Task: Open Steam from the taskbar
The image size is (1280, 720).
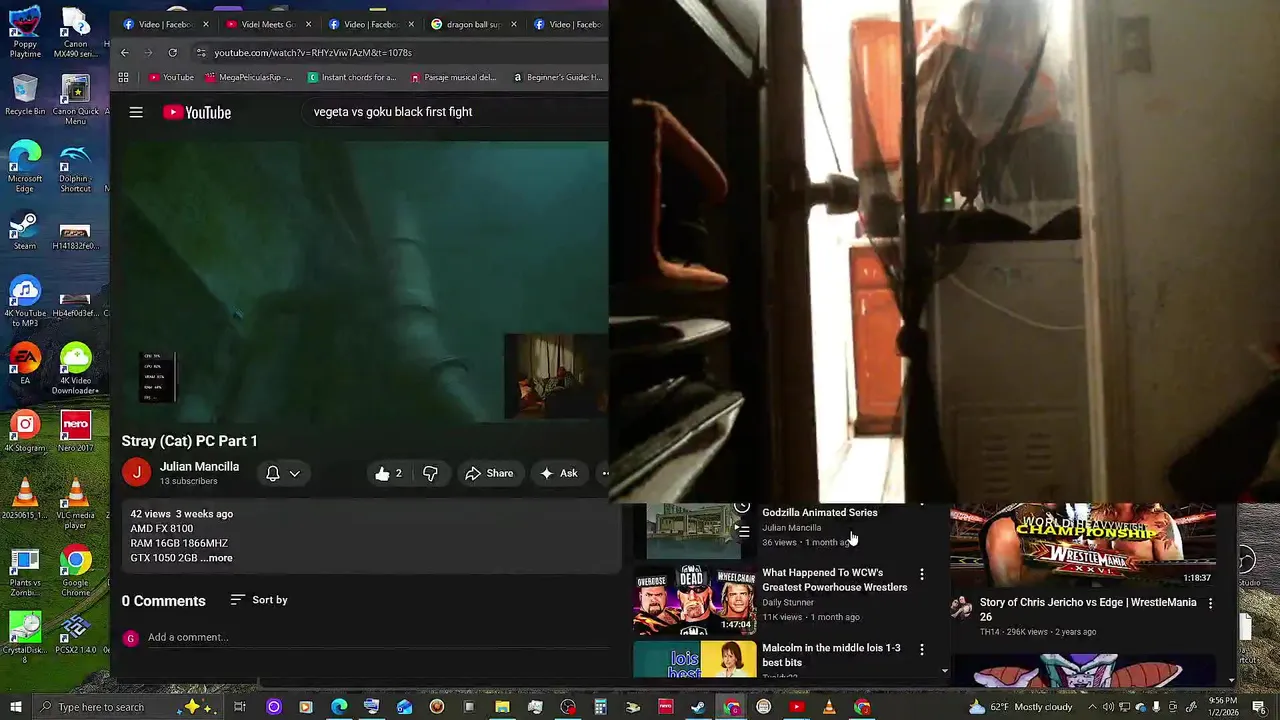Action: coord(698,707)
